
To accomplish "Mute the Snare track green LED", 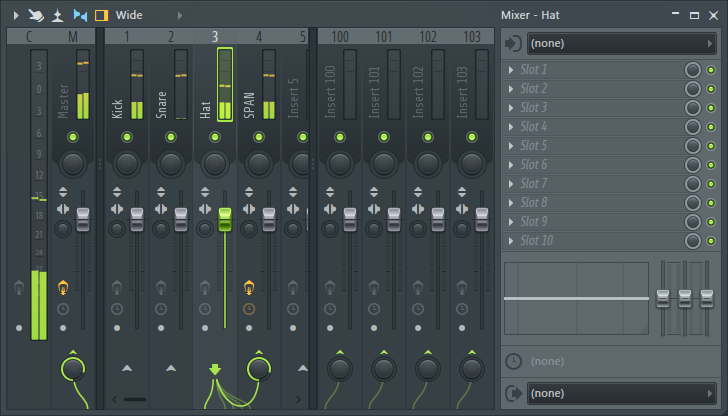I will click(171, 137).
